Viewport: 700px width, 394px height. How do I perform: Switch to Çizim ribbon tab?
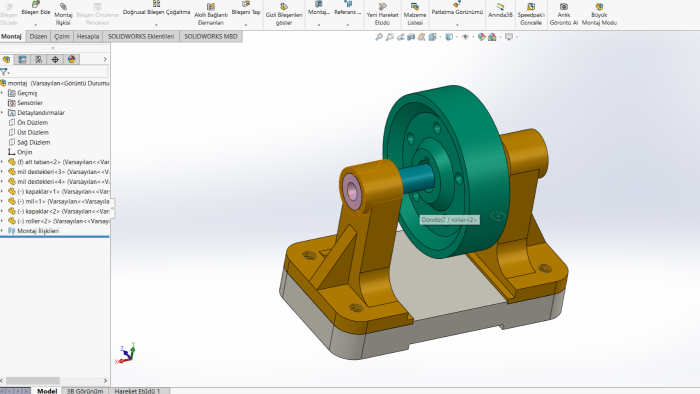point(62,37)
